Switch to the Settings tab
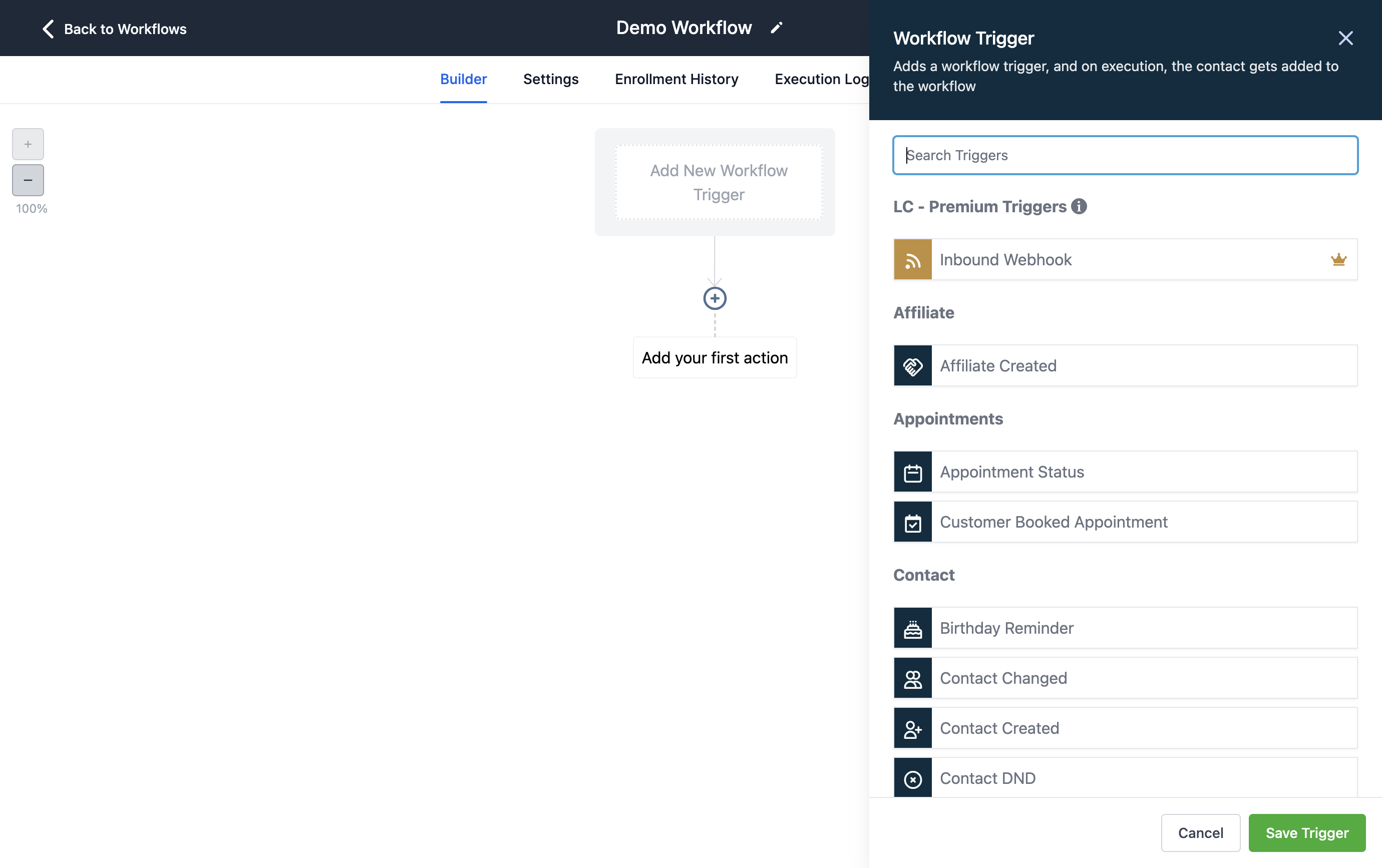 (x=550, y=79)
